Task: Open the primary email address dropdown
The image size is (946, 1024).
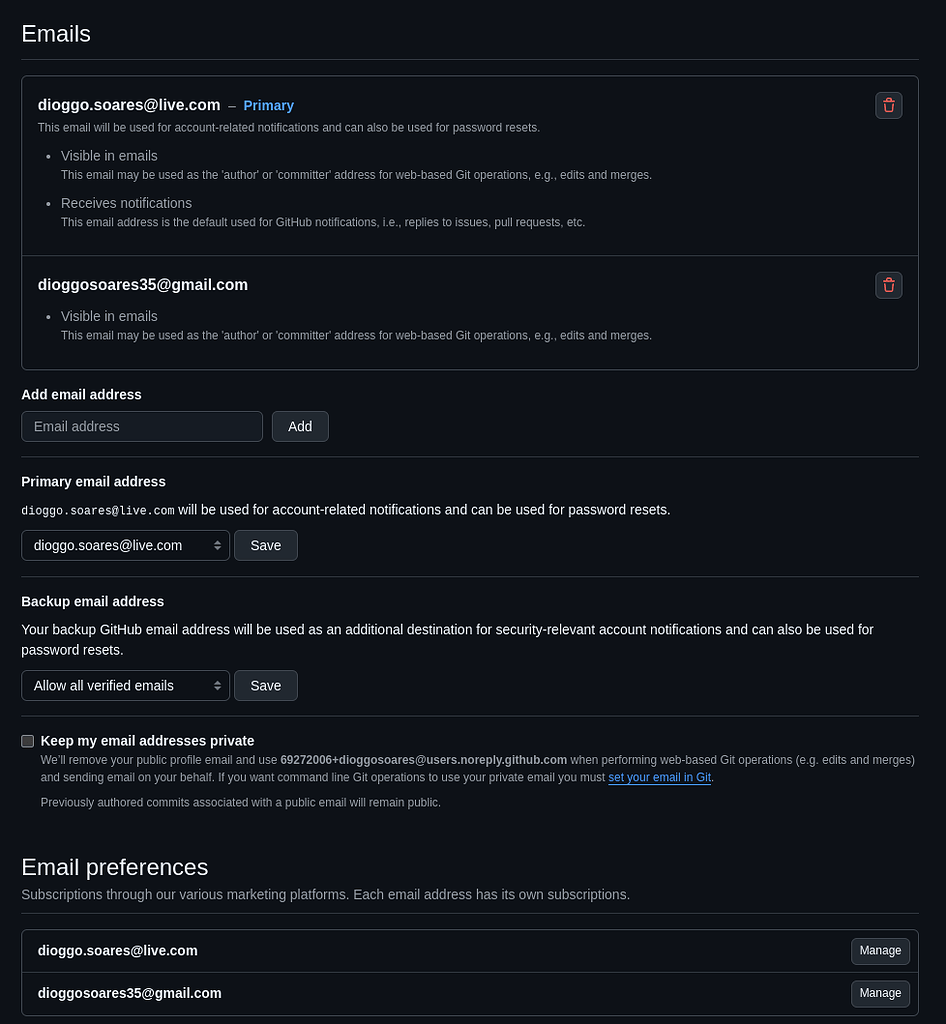Action: click(125, 545)
